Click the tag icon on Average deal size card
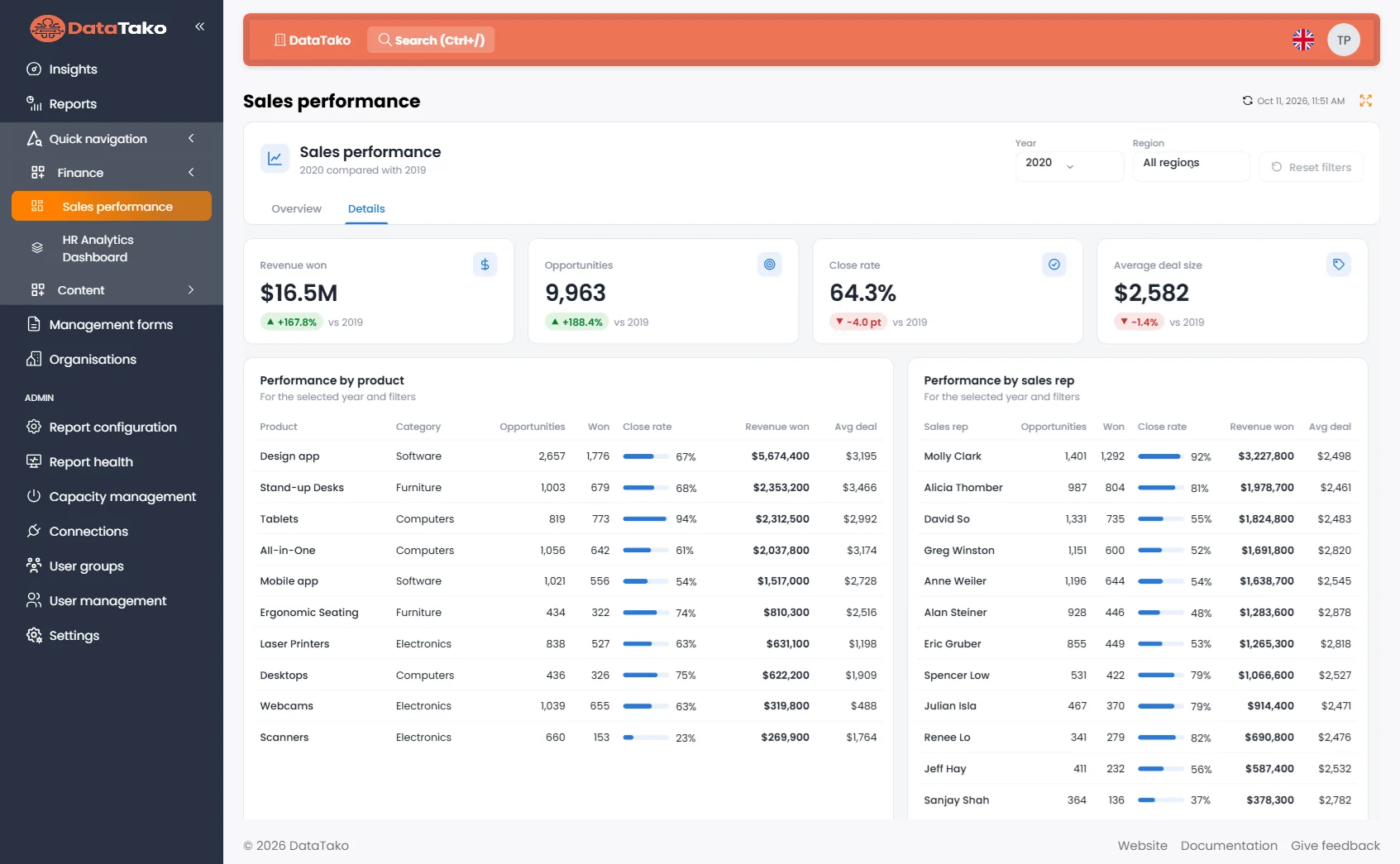This screenshot has height=864, width=1400. click(1338, 265)
